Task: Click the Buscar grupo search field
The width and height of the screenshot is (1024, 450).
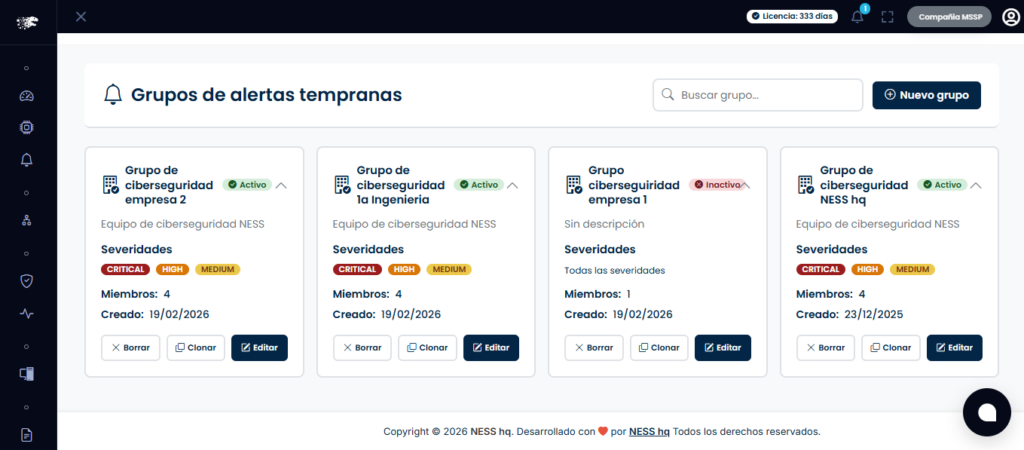Action: click(757, 95)
